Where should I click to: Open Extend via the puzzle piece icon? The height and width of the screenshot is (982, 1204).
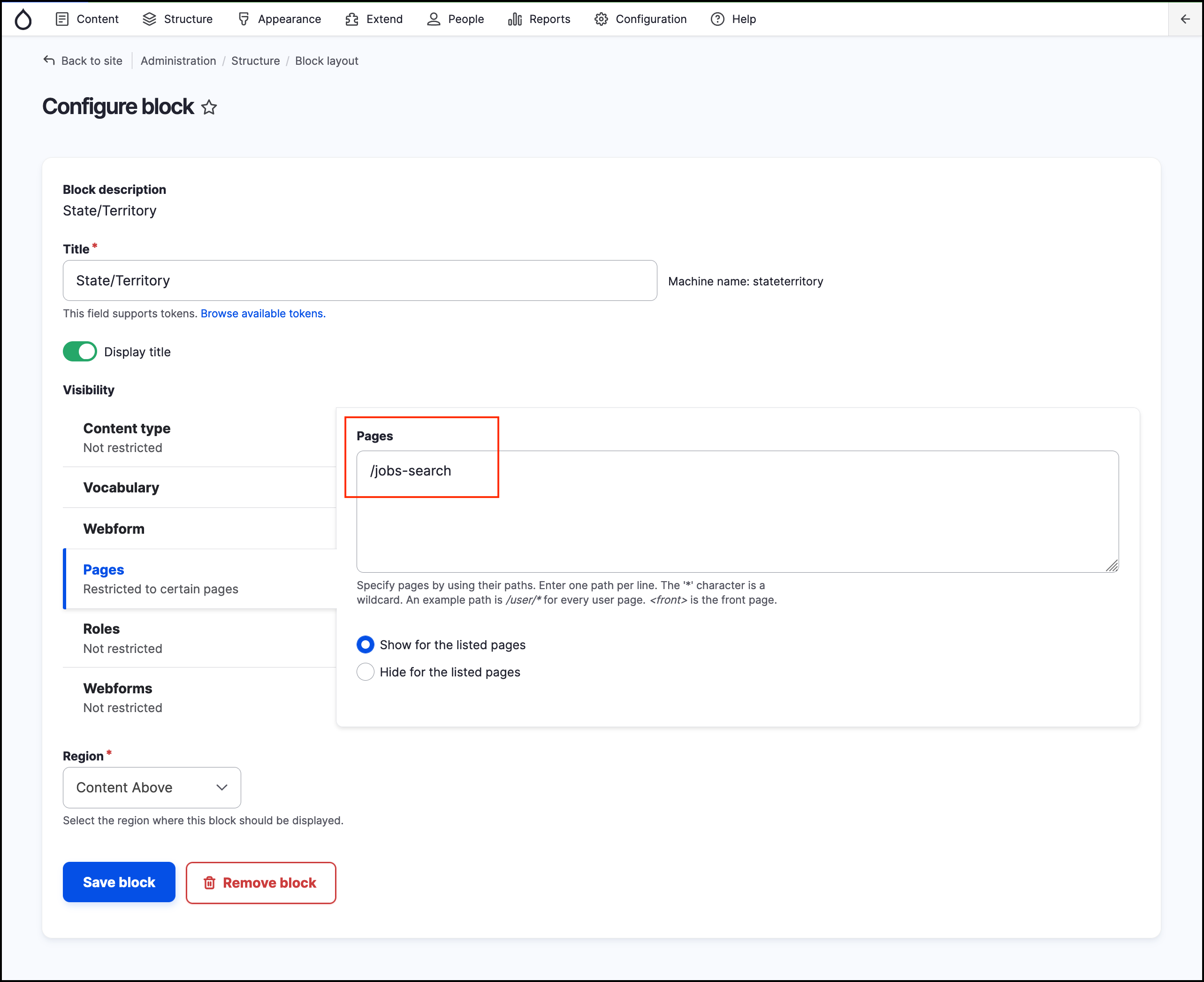point(351,19)
